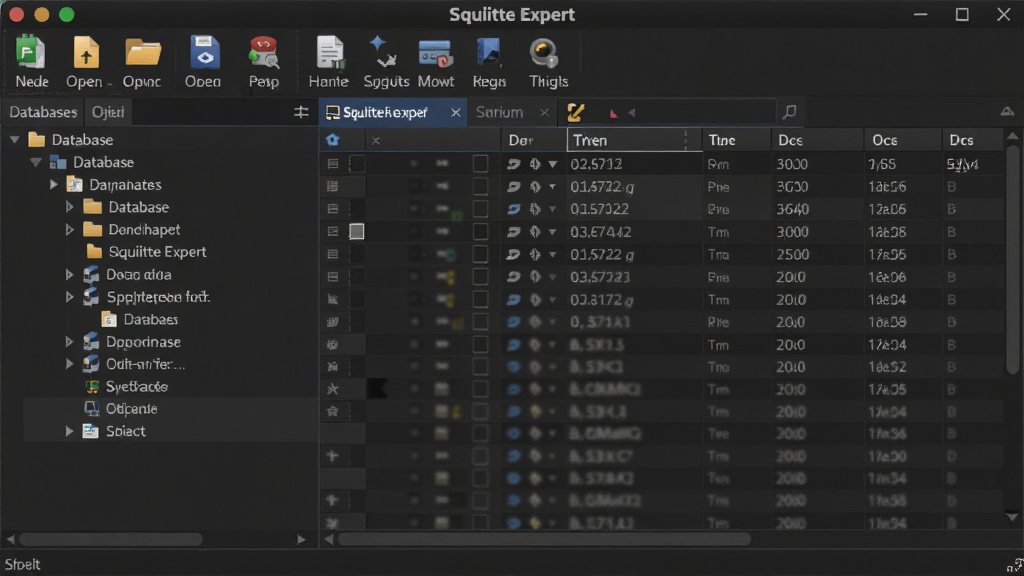Click the Hante document toolbar icon
Image resolution: width=1024 pixels, height=576 pixels.
pyautogui.click(x=329, y=53)
